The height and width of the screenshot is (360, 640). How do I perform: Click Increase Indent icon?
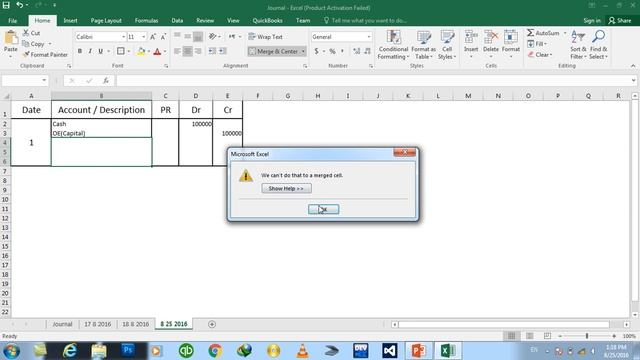(222, 51)
